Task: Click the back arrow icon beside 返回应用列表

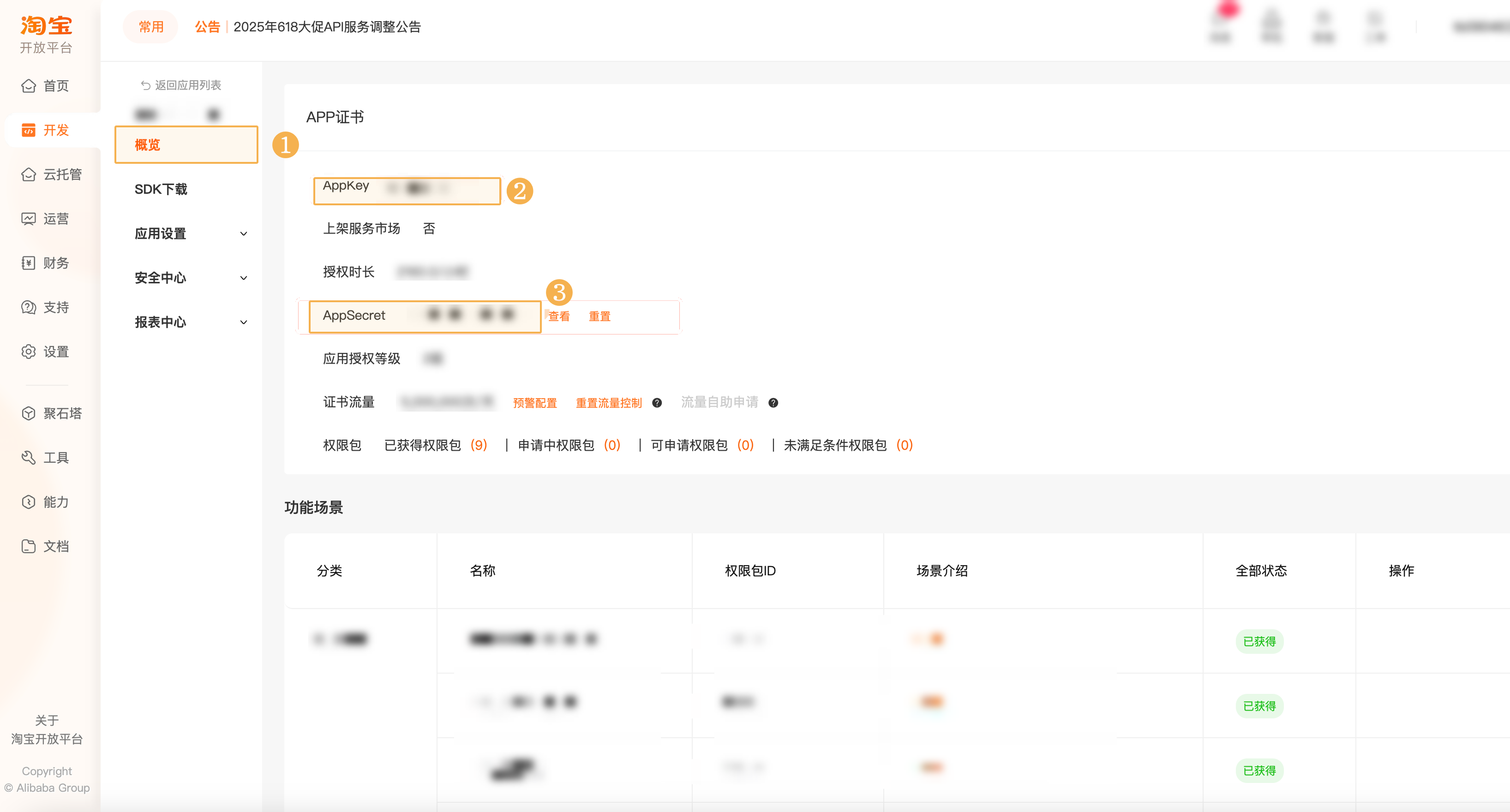Action: pos(145,85)
